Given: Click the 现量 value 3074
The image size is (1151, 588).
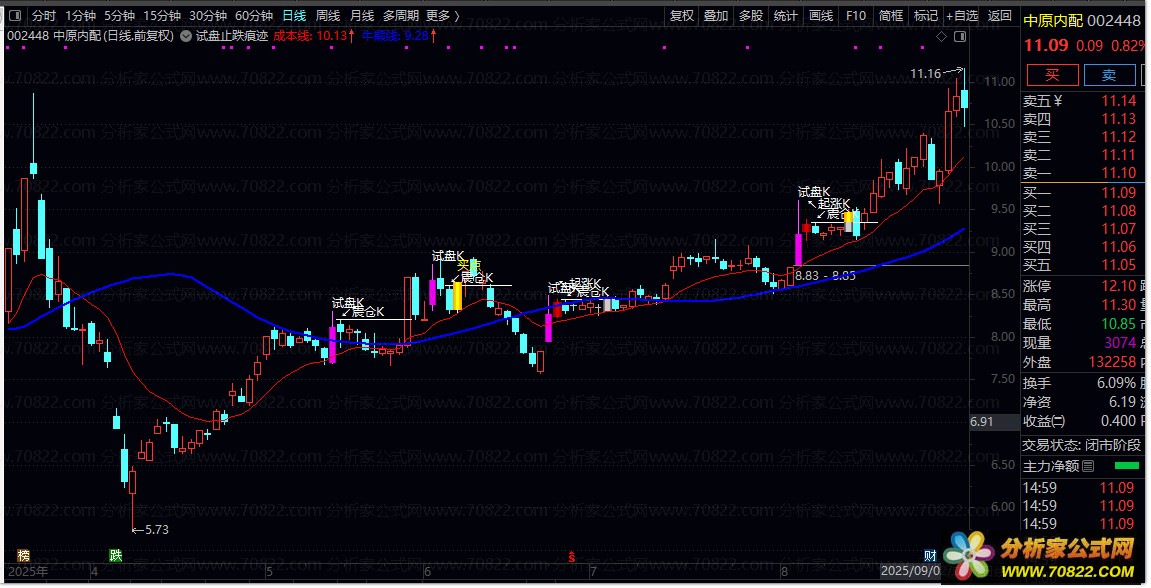Looking at the screenshot, I should pos(1120,343).
